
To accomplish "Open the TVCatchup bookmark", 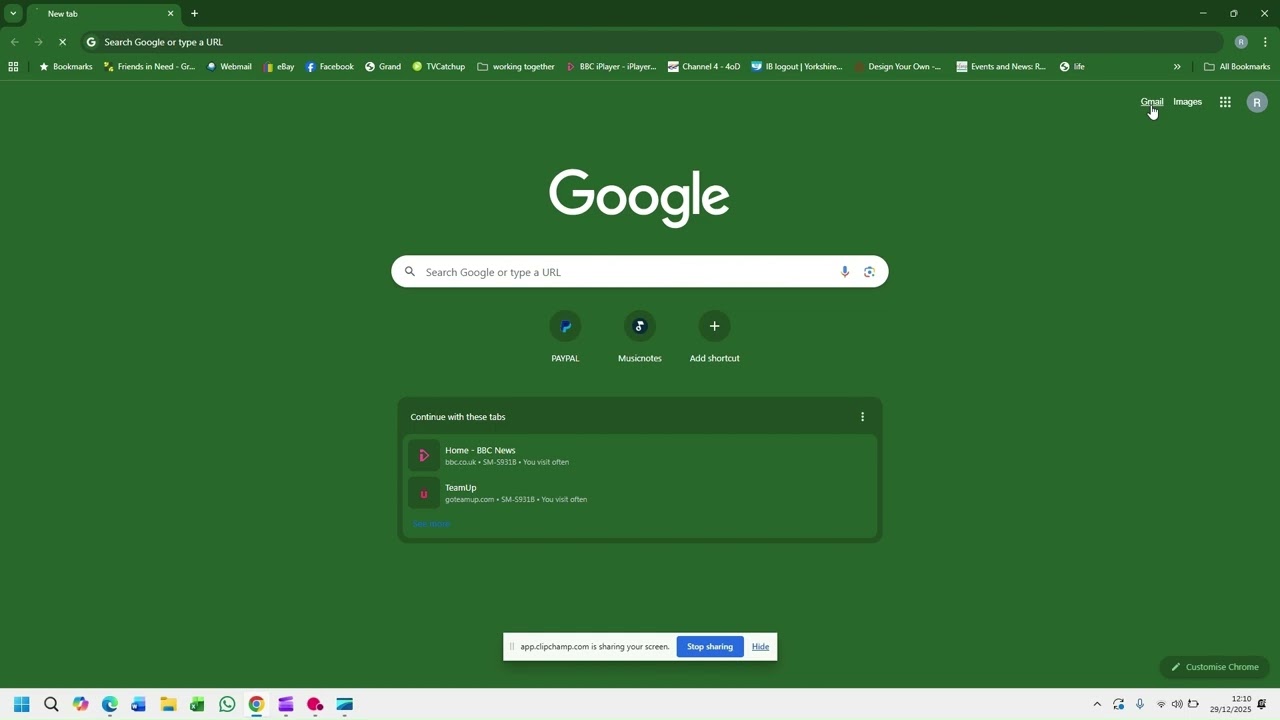I will click(x=438, y=67).
